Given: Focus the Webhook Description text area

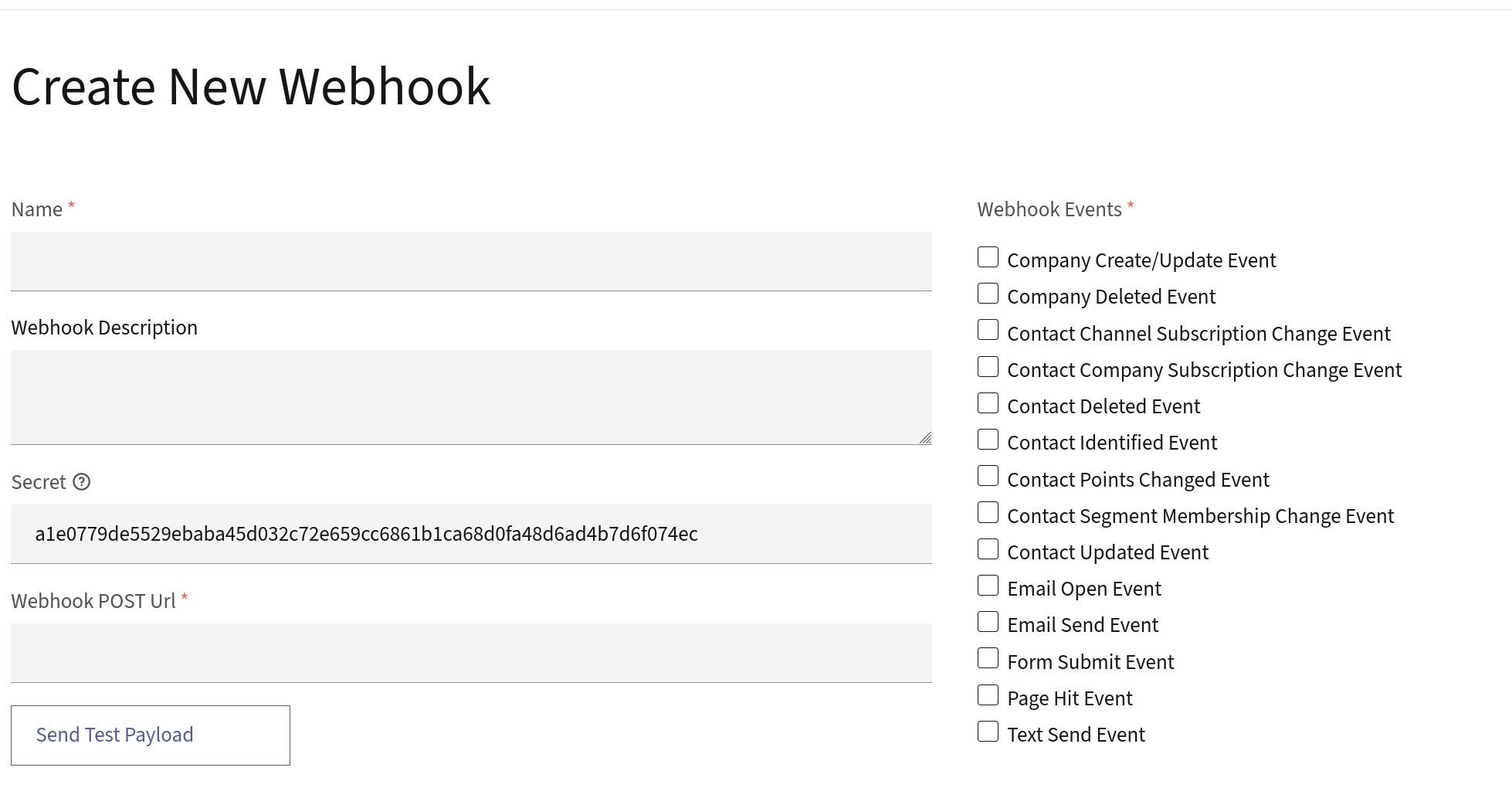Looking at the screenshot, I should [x=471, y=396].
